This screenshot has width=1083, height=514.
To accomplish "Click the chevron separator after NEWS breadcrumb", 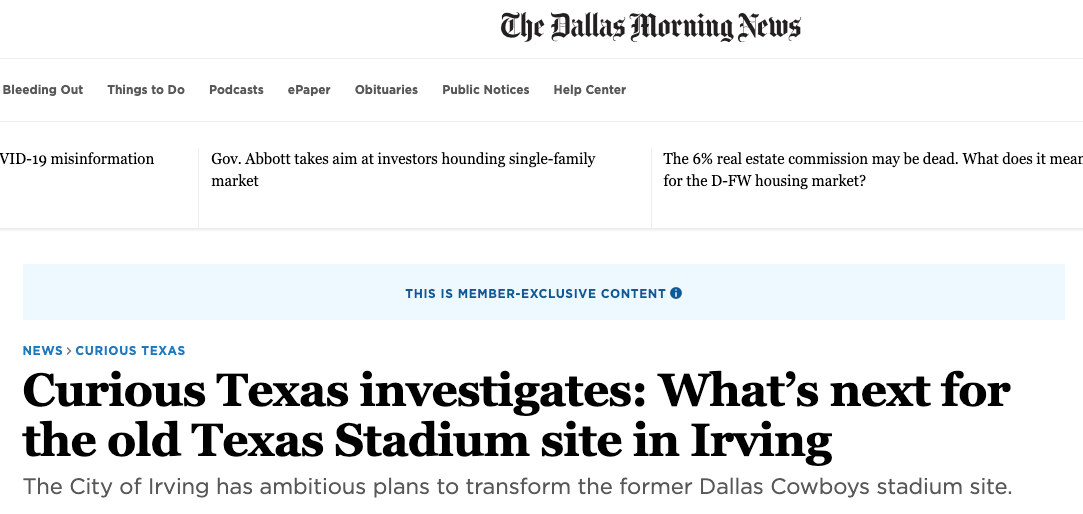I will 69,351.
